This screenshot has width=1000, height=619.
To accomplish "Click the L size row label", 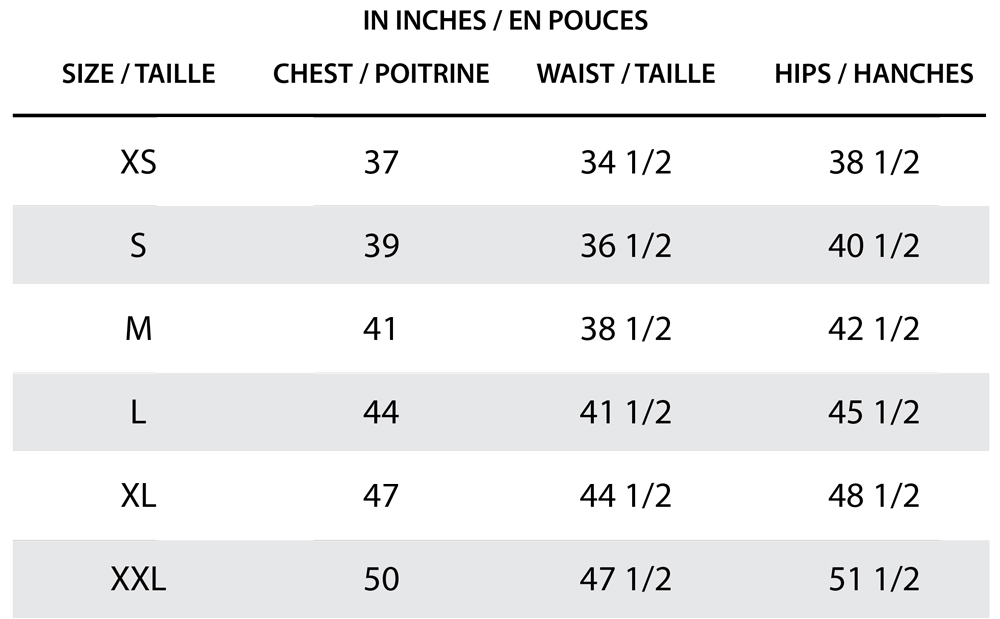I will (138, 412).
